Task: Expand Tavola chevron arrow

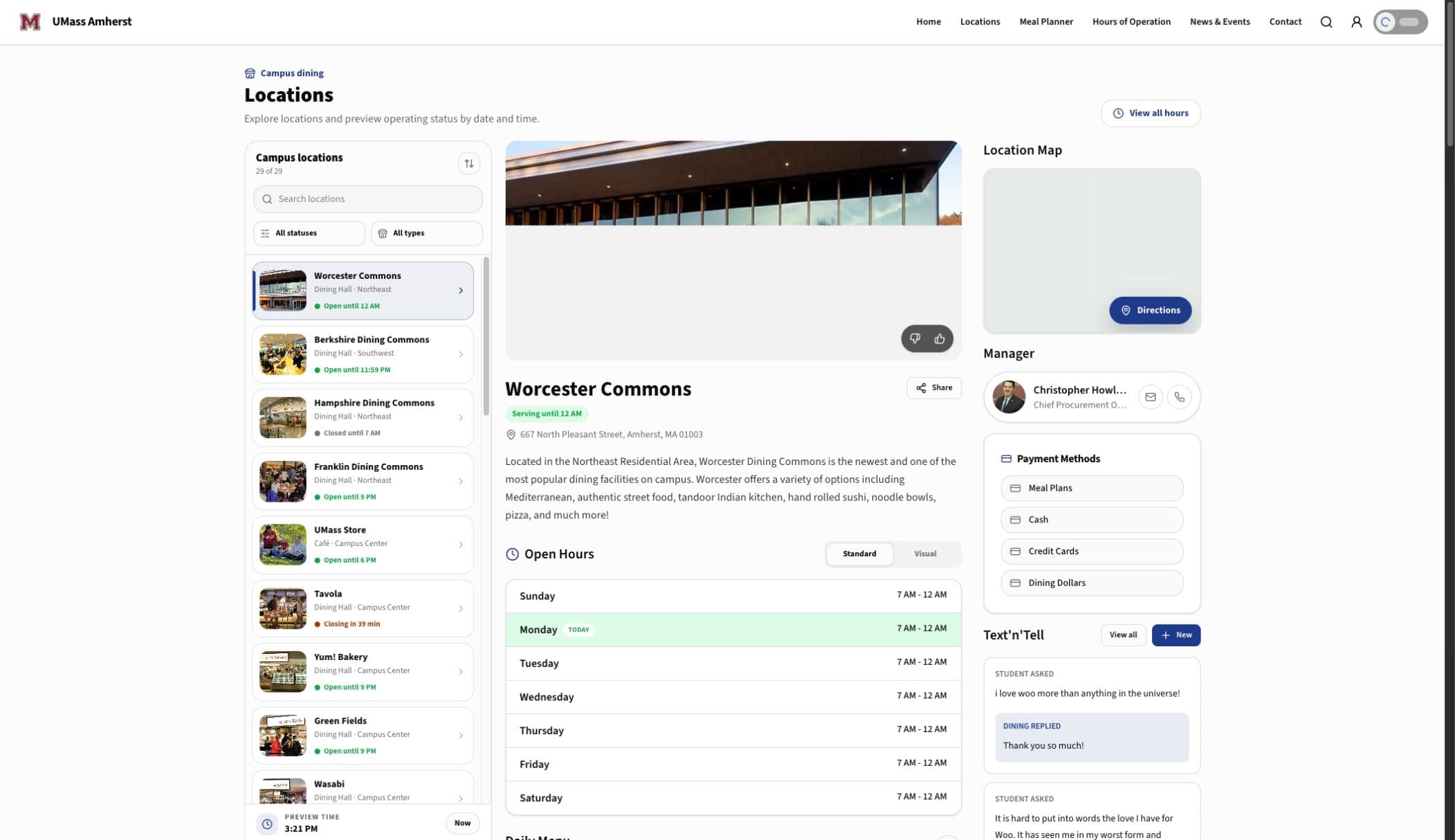Action: pyautogui.click(x=461, y=608)
